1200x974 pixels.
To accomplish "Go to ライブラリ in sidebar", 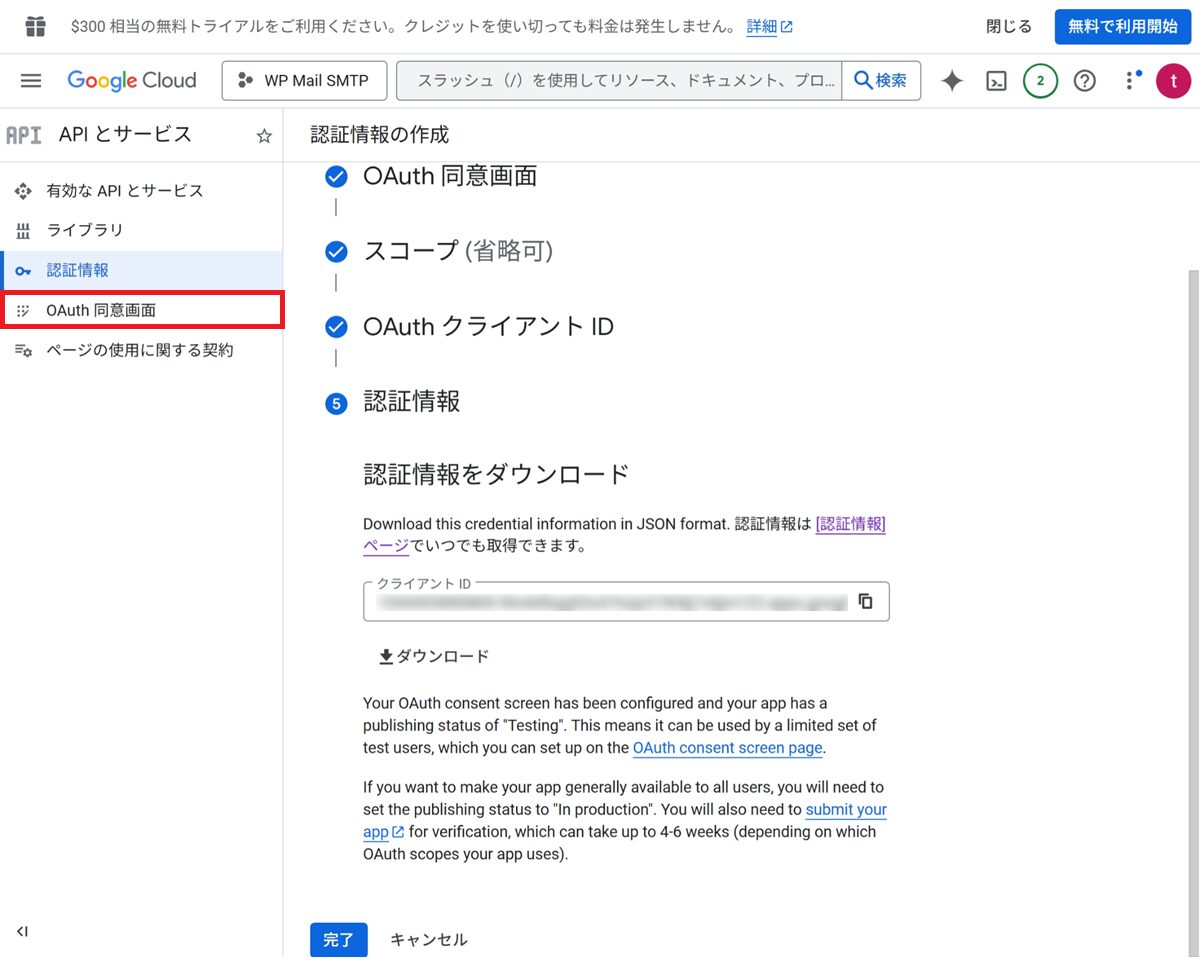I will (x=85, y=230).
